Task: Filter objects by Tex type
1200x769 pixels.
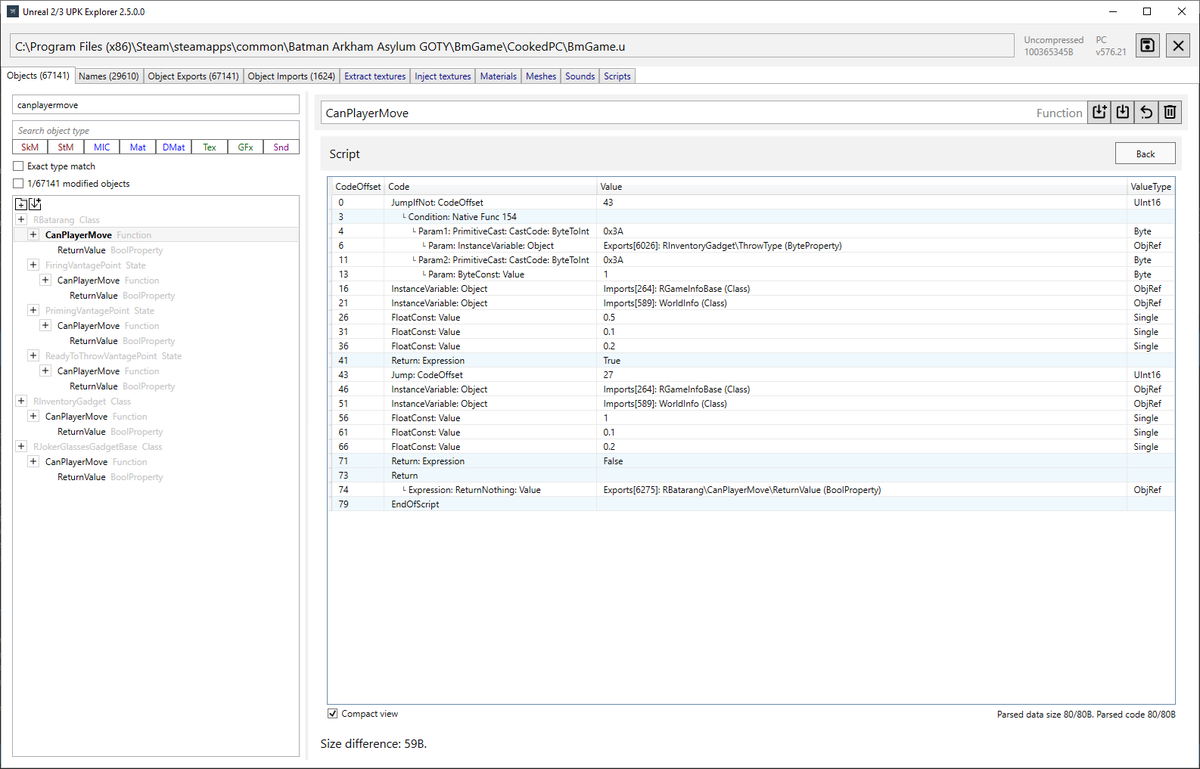Action: click(209, 146)
